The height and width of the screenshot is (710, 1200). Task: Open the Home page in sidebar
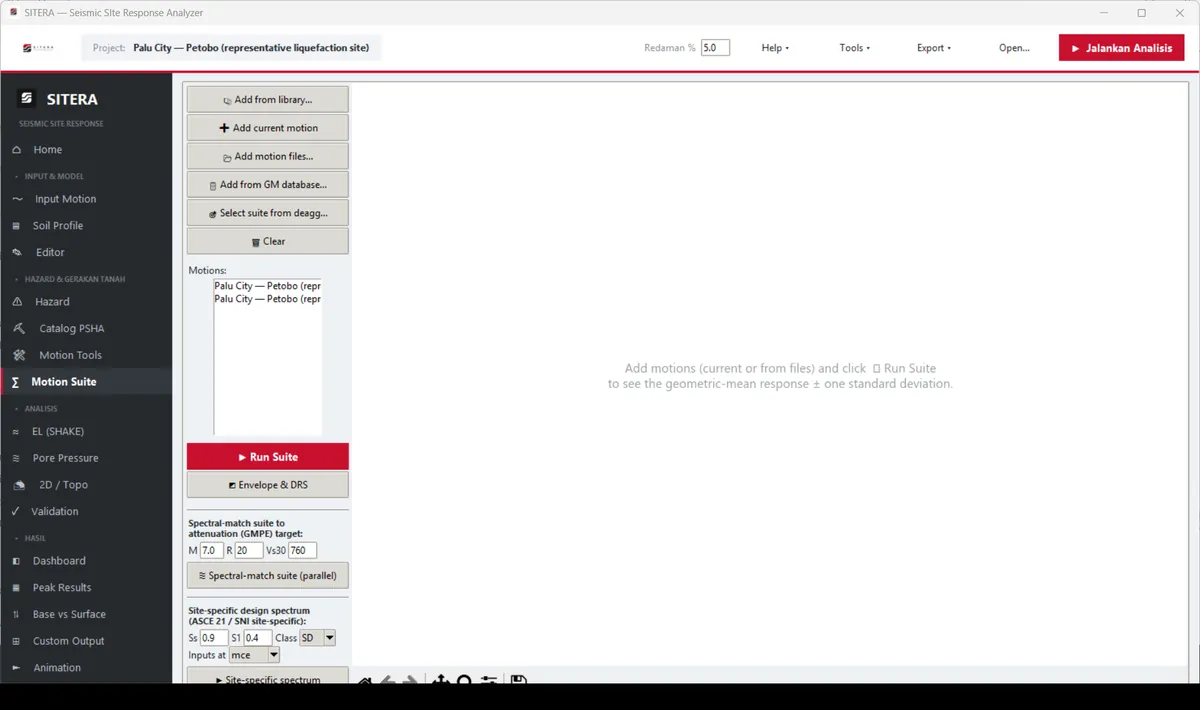pos(86,150)
